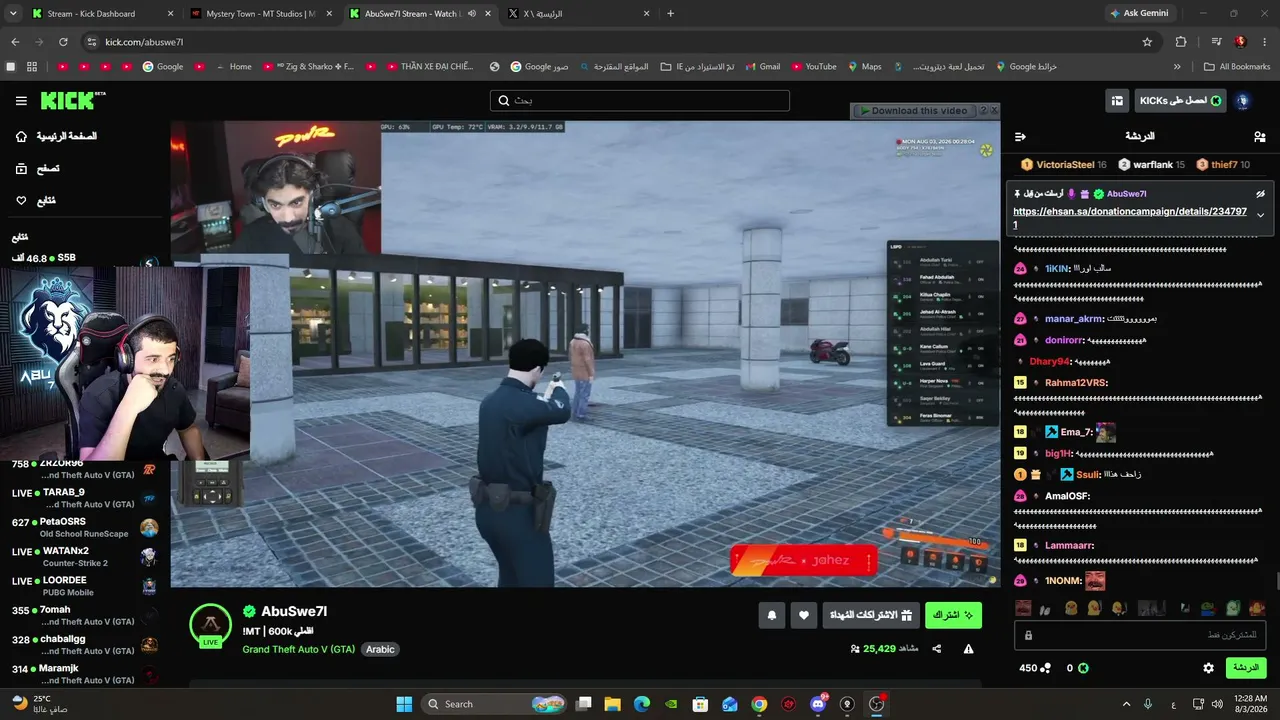Open the Windows Start menu
The height and width of the screenshot is (720, 1280).
404,704
